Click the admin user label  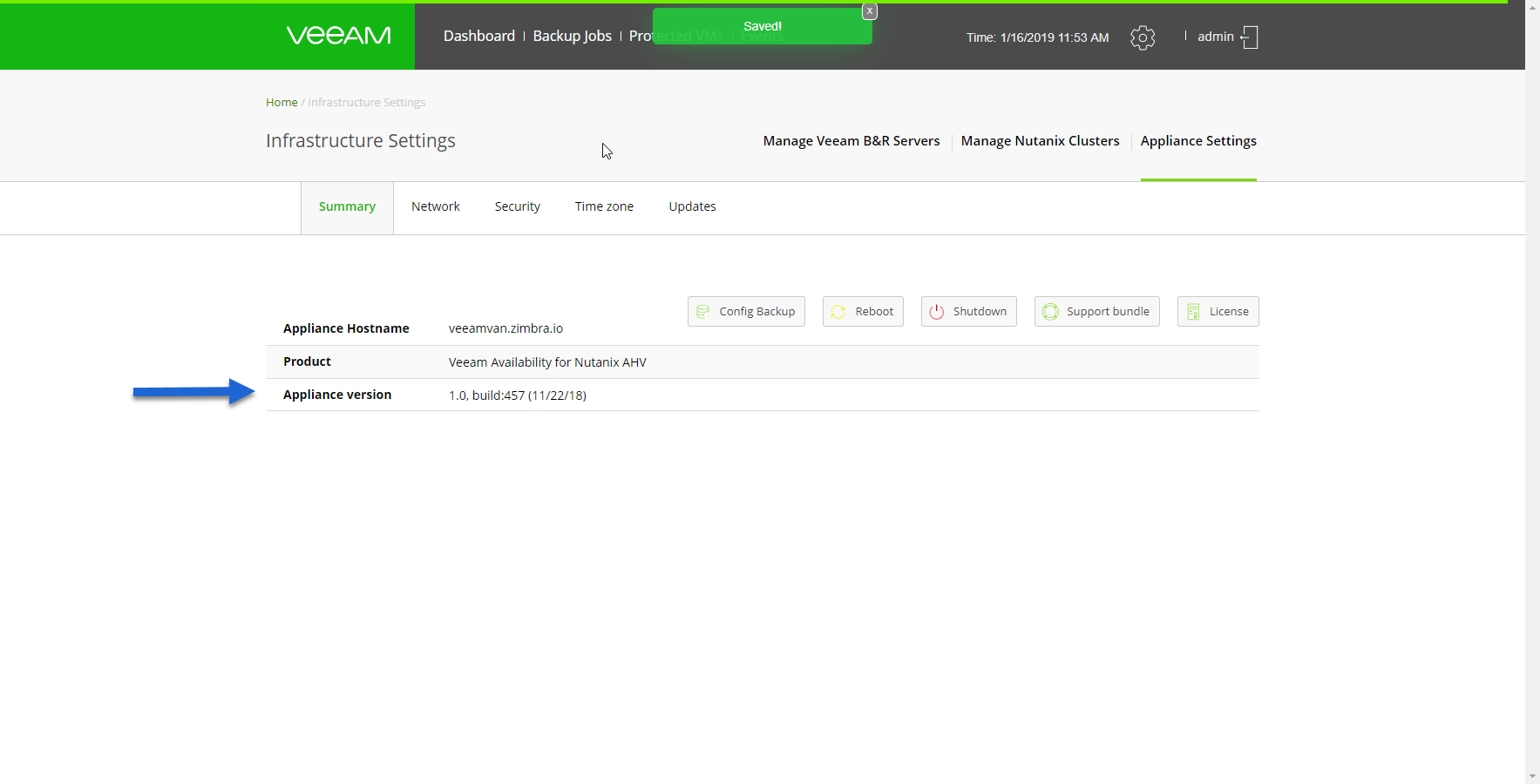click(x=1216, y=37)
